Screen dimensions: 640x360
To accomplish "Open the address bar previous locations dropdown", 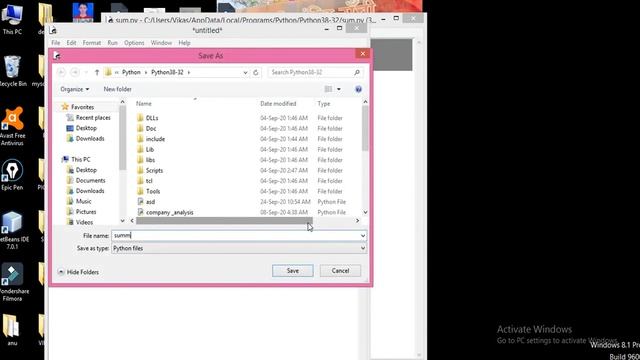I will tap(245, 73).
